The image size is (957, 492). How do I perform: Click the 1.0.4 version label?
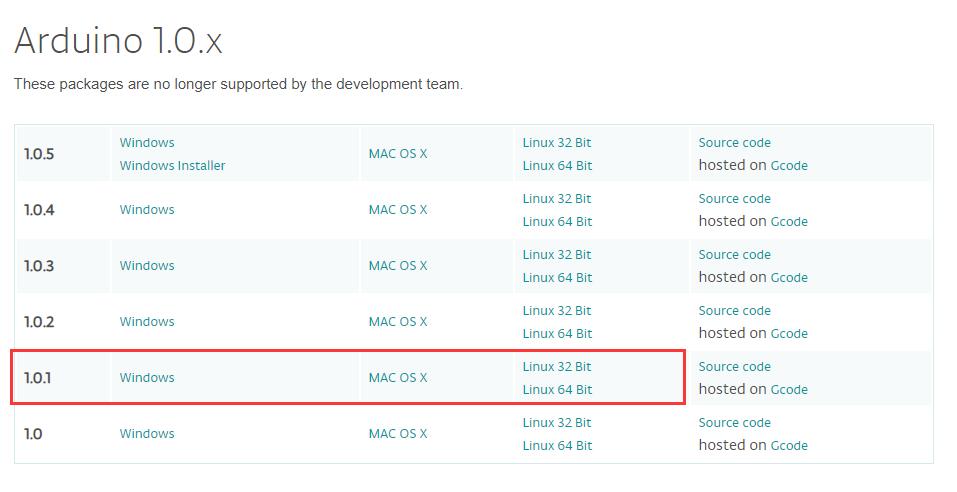coord(39,211)
